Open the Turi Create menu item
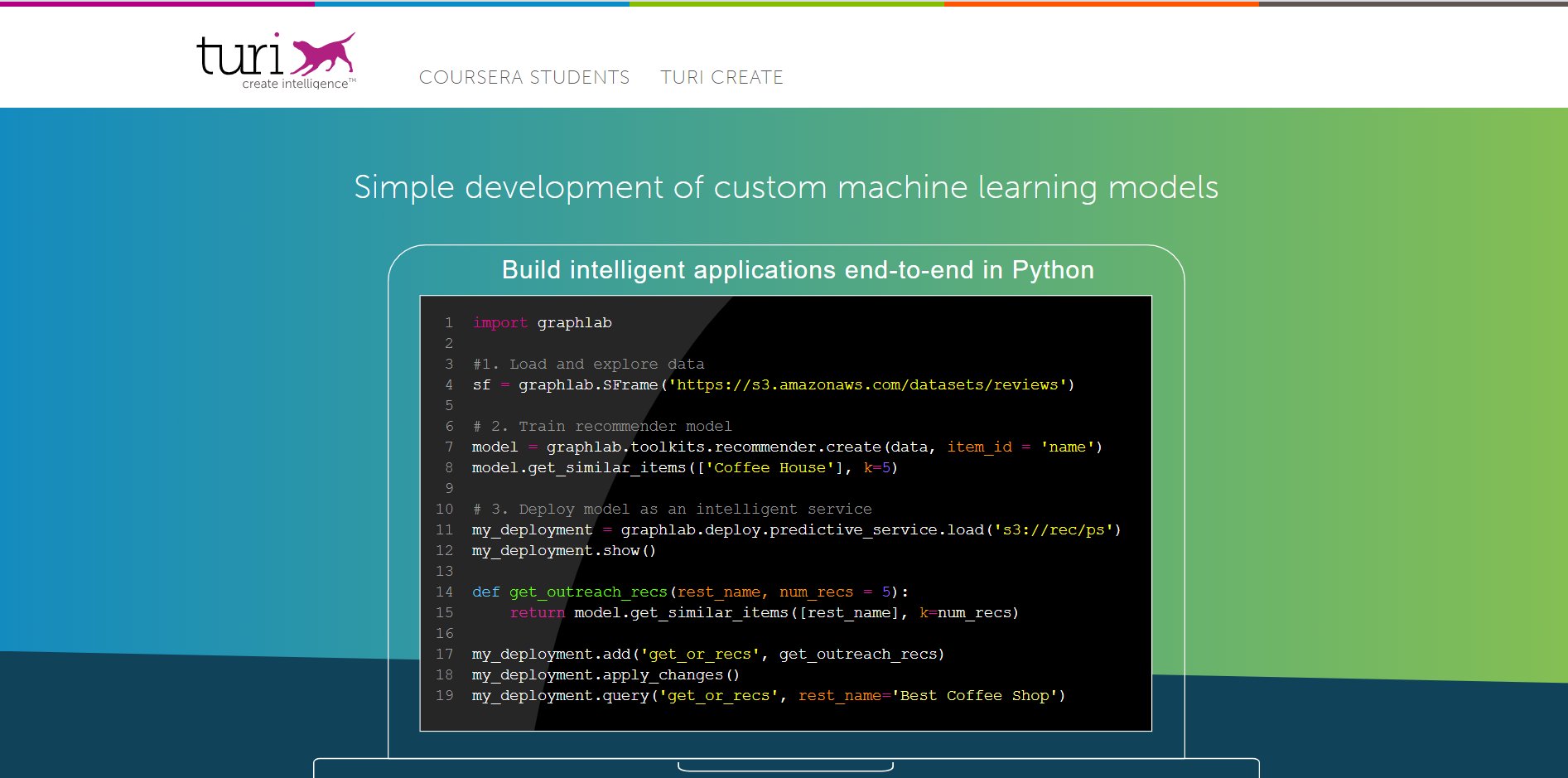The height and width of the screenshot is (778, 1568). pos(721,77)
